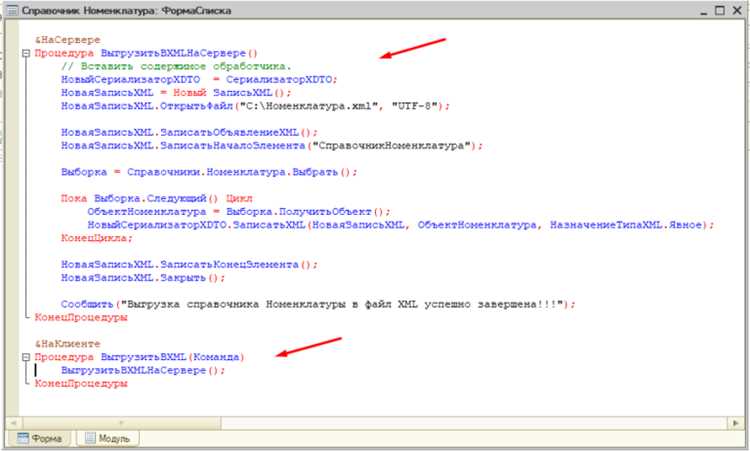Maximize the ФормаСписка window
Screen dimensions: 750x451
pos(720,11)
